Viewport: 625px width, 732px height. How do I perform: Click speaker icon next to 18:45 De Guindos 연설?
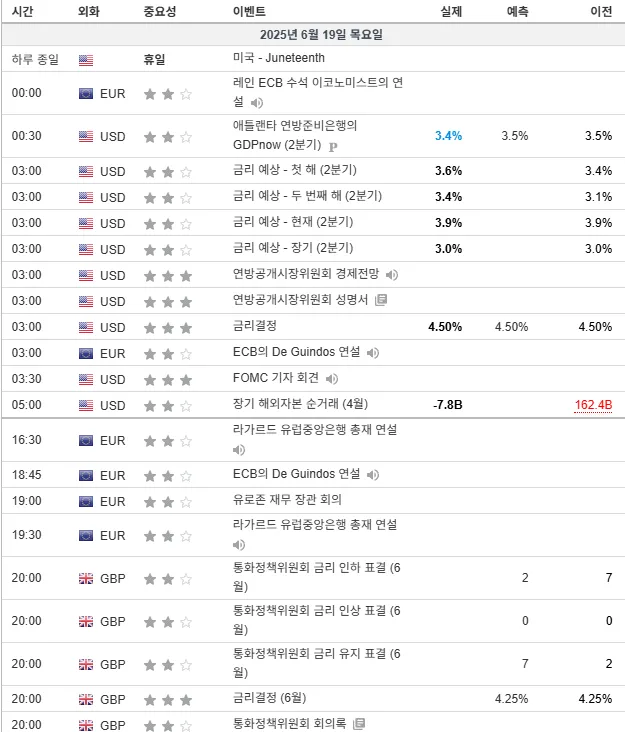point(372,475)
